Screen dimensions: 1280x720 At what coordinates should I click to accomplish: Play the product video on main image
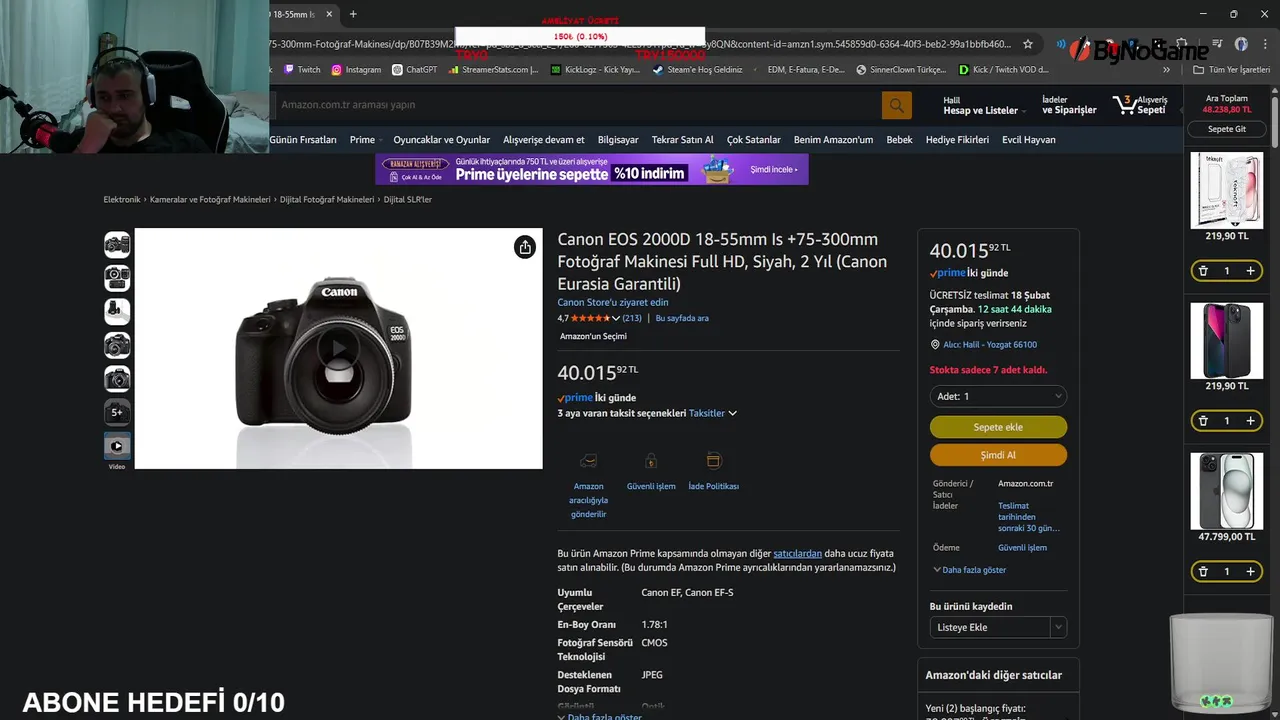coord(339,348)
